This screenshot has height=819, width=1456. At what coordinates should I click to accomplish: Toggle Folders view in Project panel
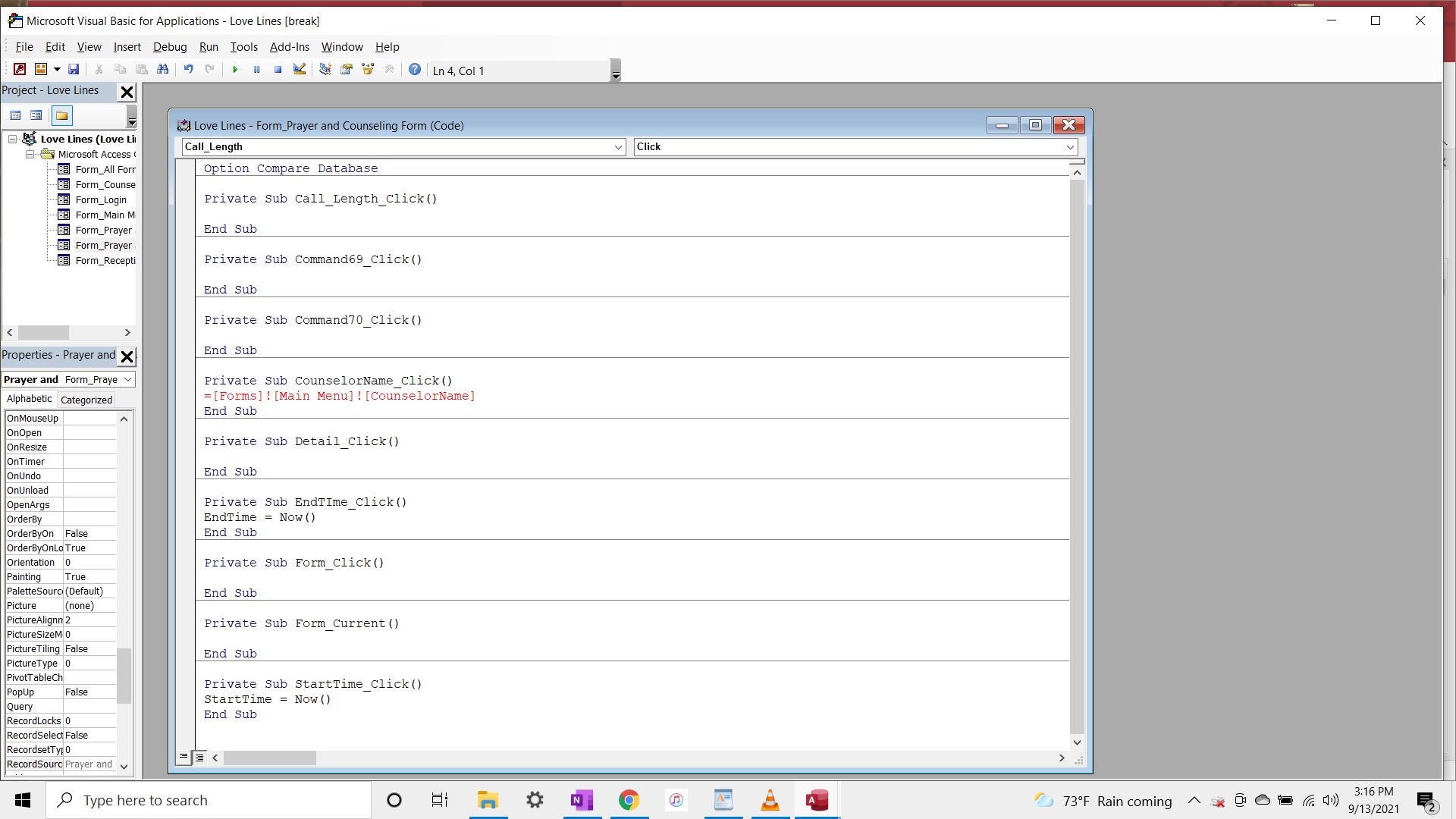pos(62,116)
